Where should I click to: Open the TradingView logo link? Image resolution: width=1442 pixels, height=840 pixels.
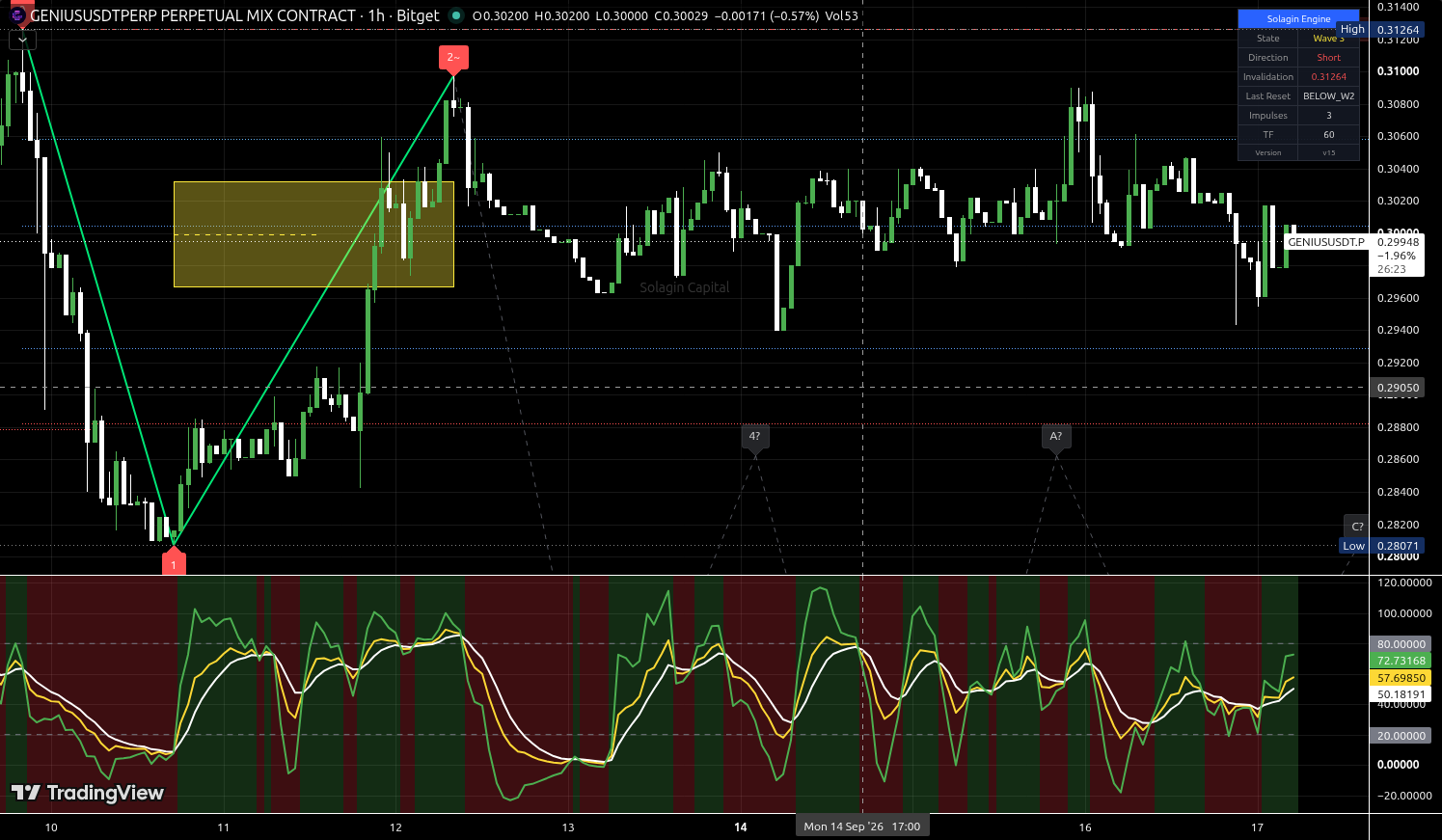click(x=88, y=793)
